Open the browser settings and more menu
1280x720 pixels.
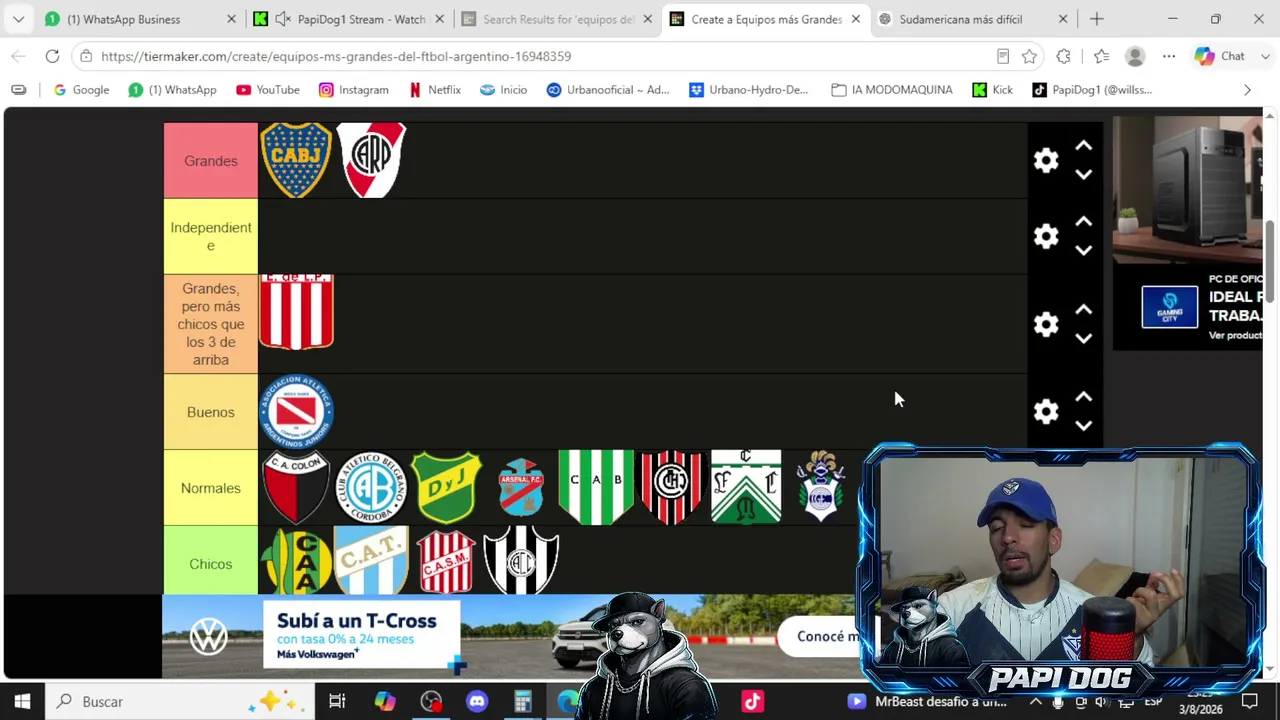1169,56
